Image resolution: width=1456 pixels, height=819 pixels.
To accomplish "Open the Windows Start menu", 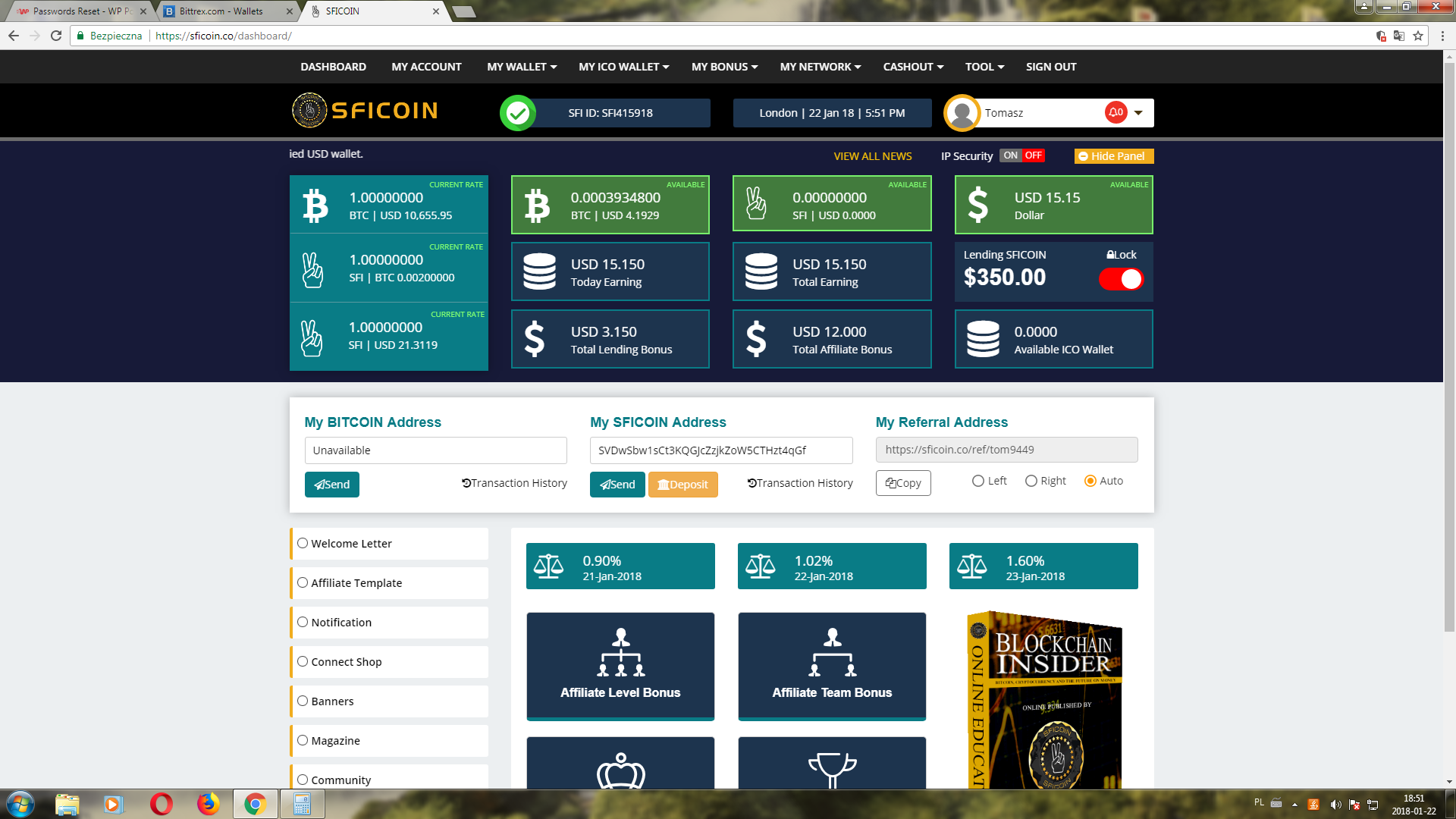I will point(20,804).
